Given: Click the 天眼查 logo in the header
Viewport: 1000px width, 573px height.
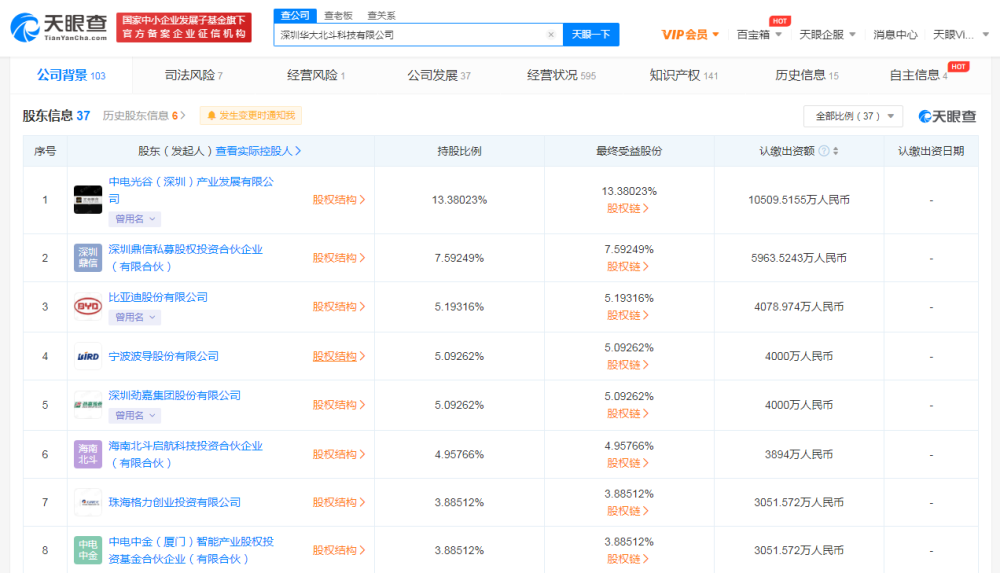Looking at the screenshot, I should click(x=57, y=27).
